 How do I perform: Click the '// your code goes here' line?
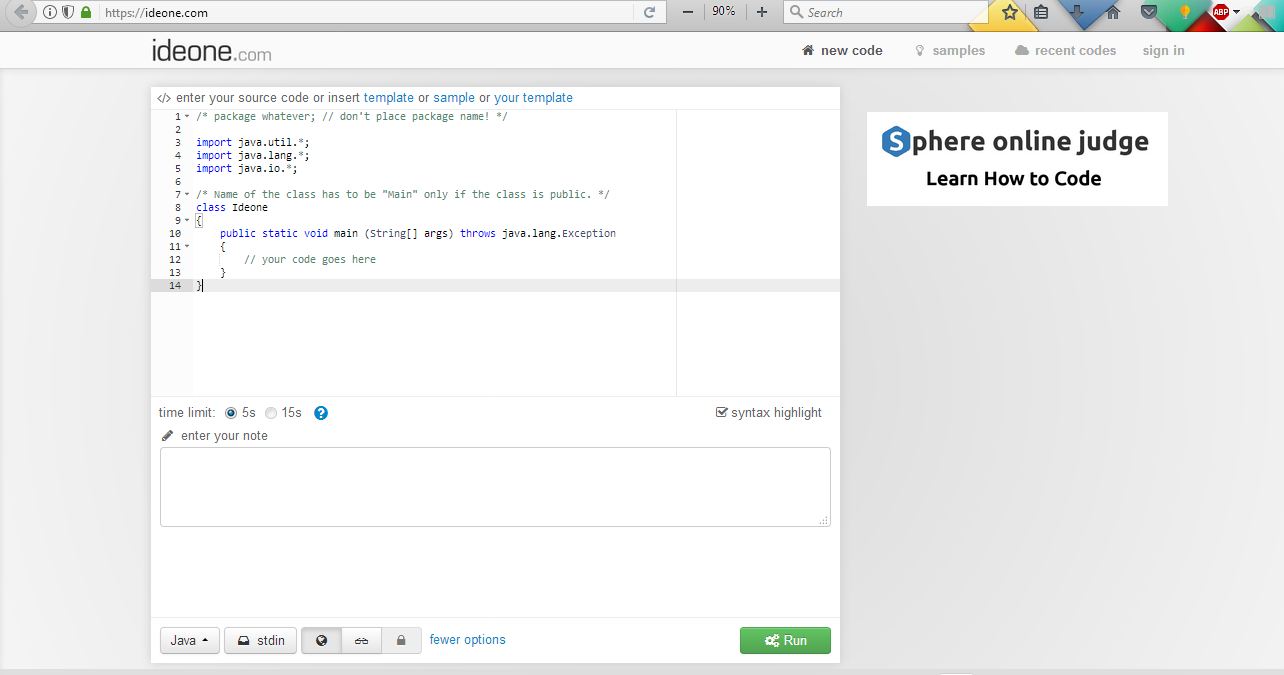tap(310, 260)
